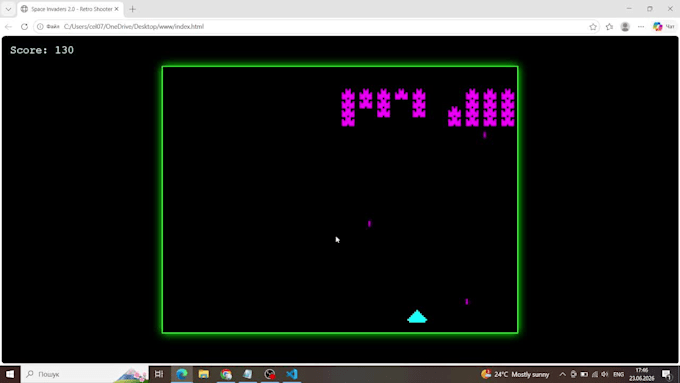The width and height of the screenshot is (680, 383).
Task: Open the browser profile avatar
Action: pyautogui.click(x=625, y=27)
